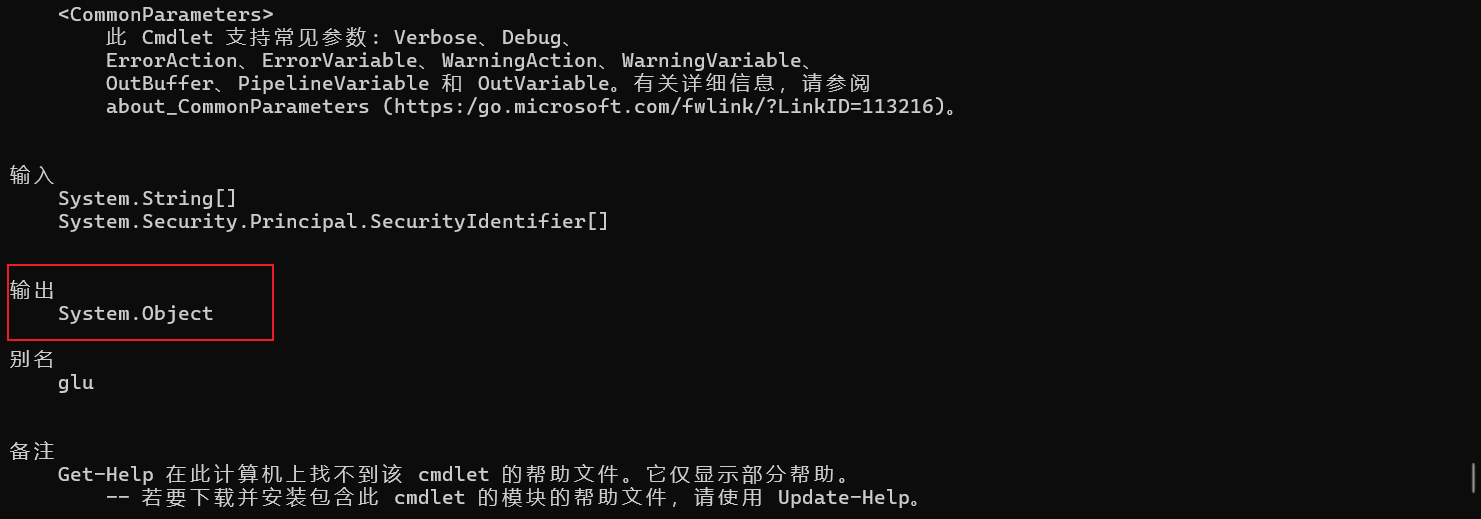The image size is (1481, 519).
Task: Click the PipelineVariable parameter name
Action: 333,83
